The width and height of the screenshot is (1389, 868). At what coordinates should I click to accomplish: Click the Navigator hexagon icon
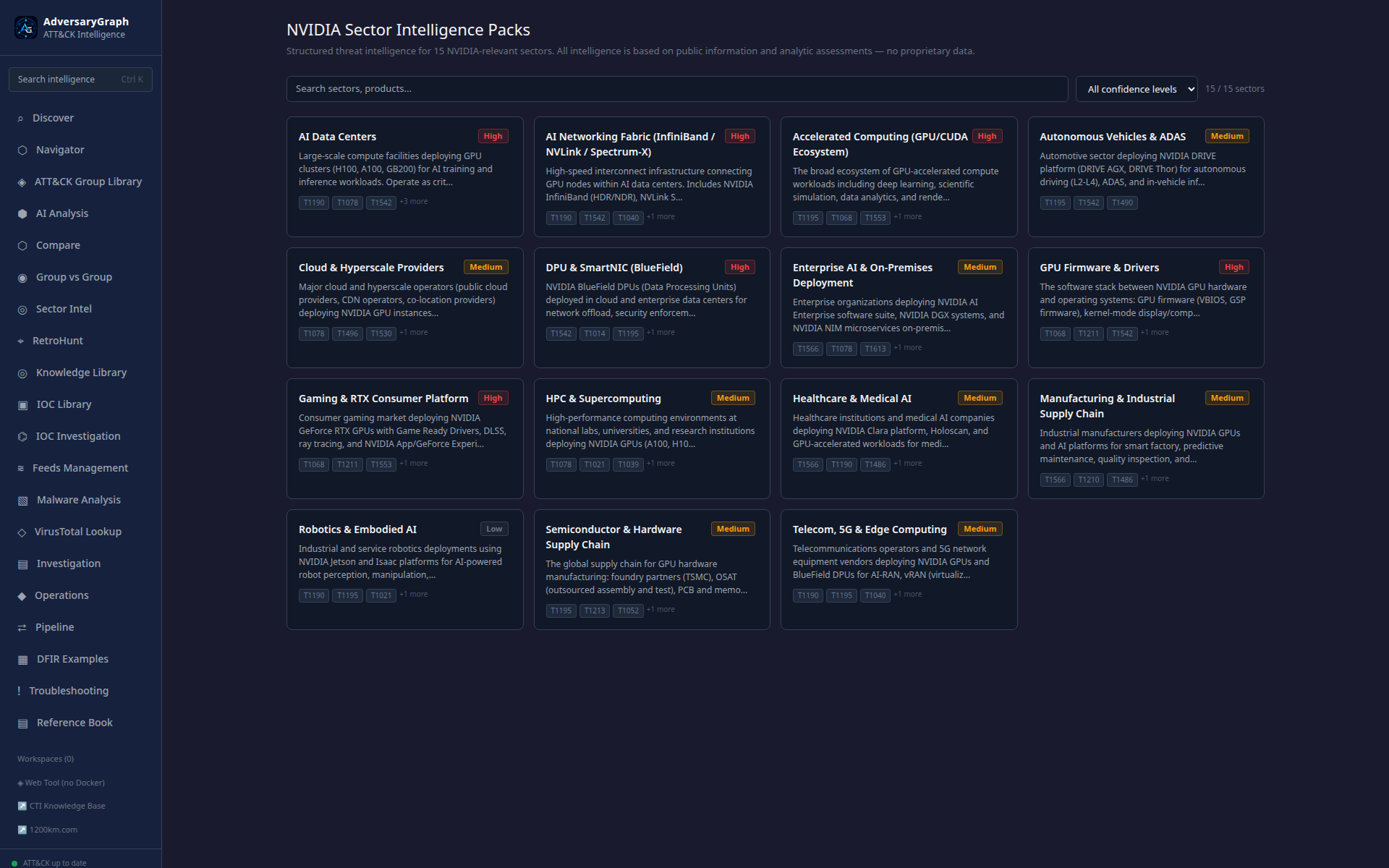[x=22, y=150]
